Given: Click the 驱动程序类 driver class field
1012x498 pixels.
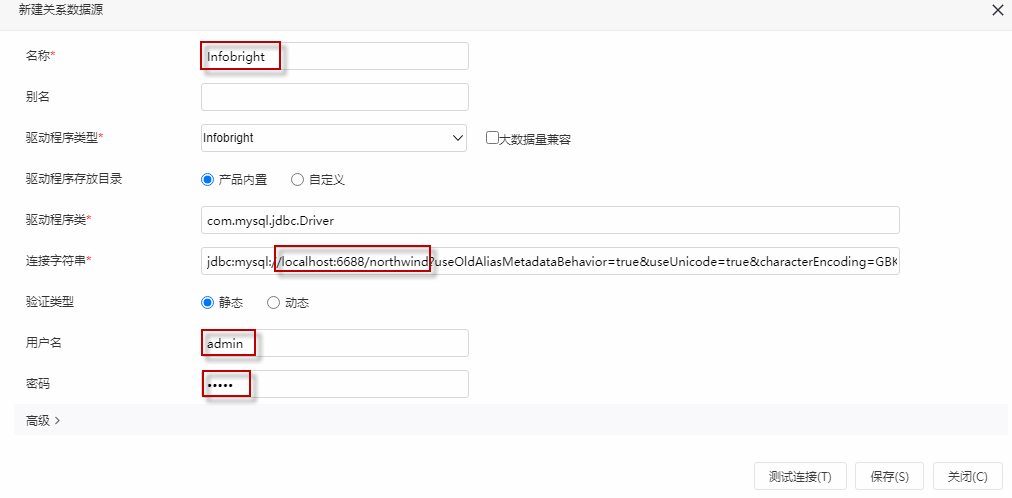Looking at the screenshot, I should pos(550,220).
